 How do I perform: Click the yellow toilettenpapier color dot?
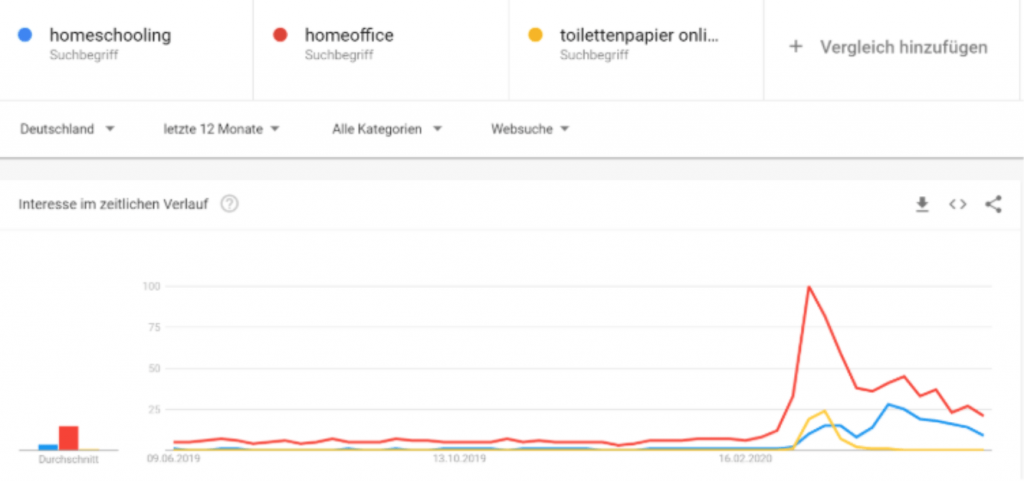click(536, 35)
